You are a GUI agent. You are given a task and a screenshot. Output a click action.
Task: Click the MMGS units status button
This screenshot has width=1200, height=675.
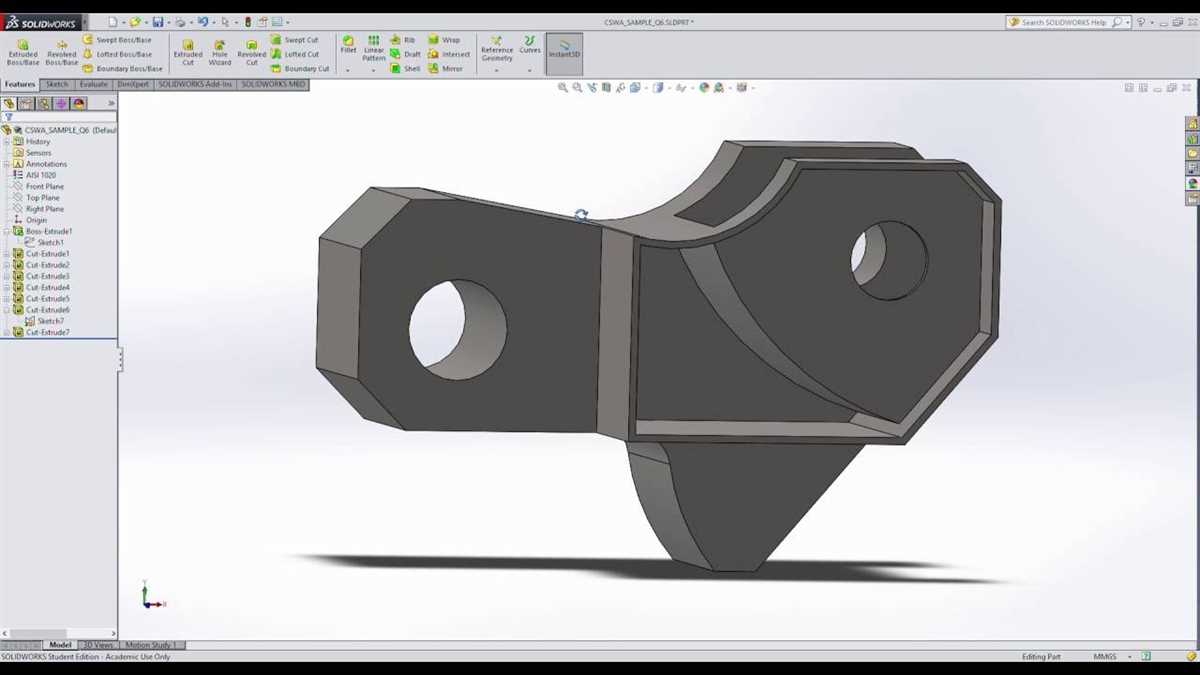[1104, 657]
